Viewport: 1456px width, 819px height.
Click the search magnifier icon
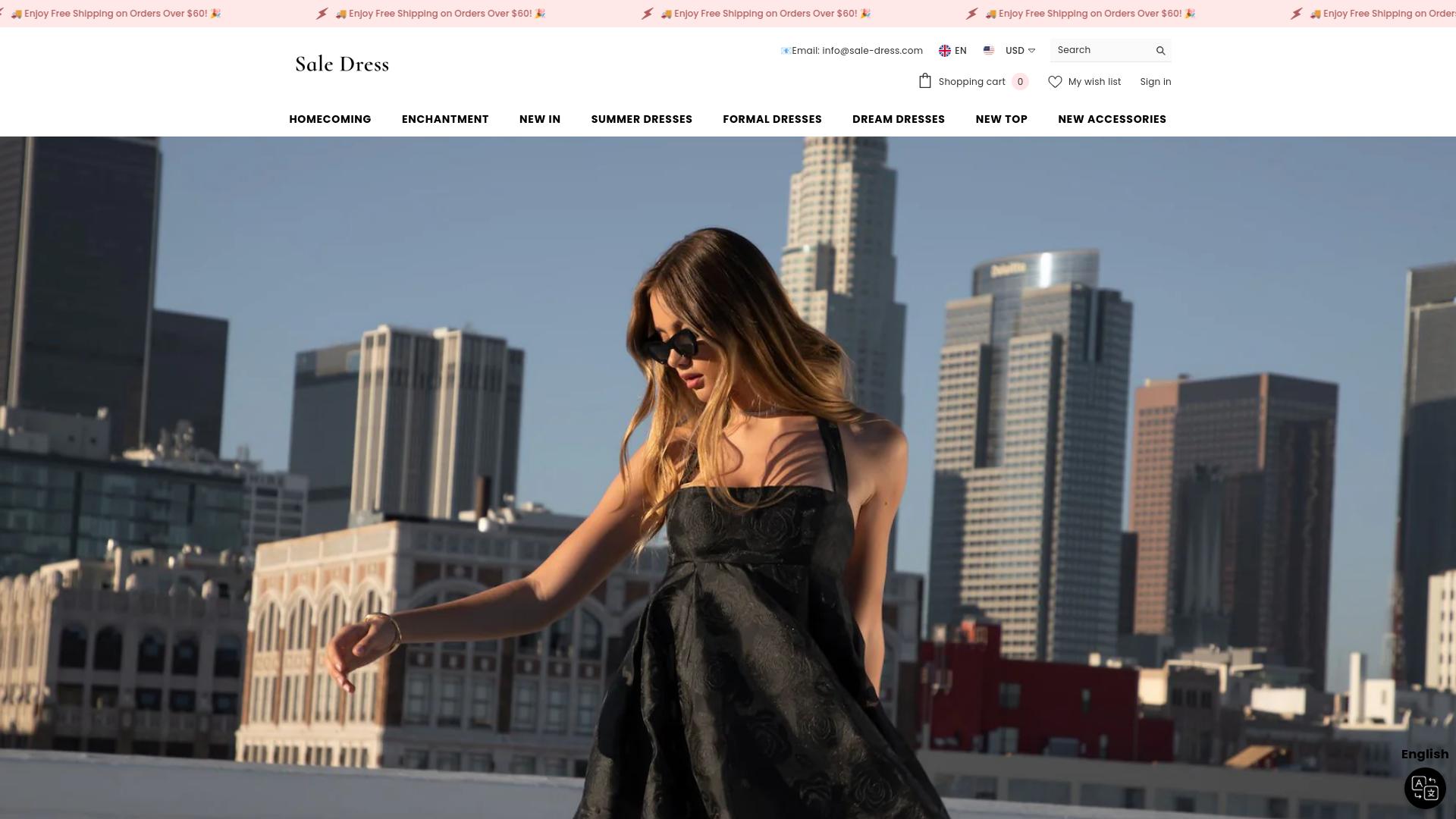[1160, 51]
